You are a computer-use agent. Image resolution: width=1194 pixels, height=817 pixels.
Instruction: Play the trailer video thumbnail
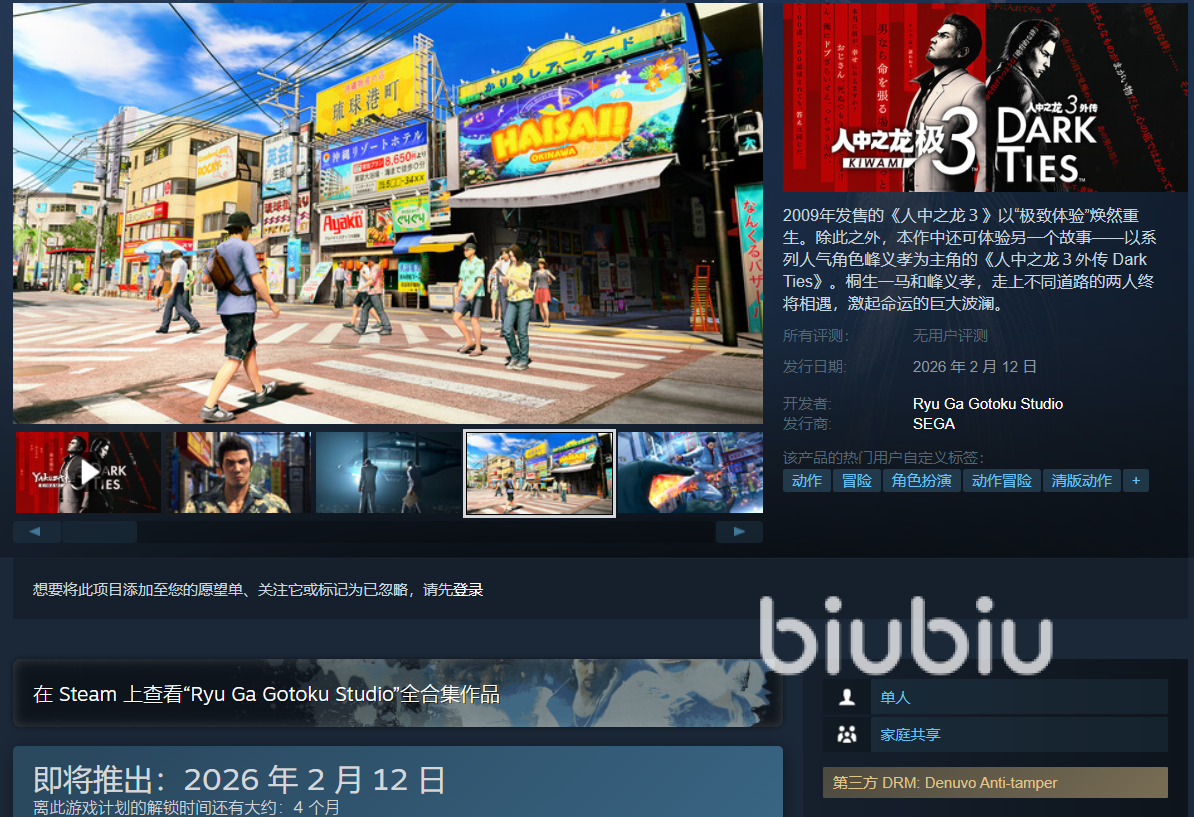pos(88,472)
